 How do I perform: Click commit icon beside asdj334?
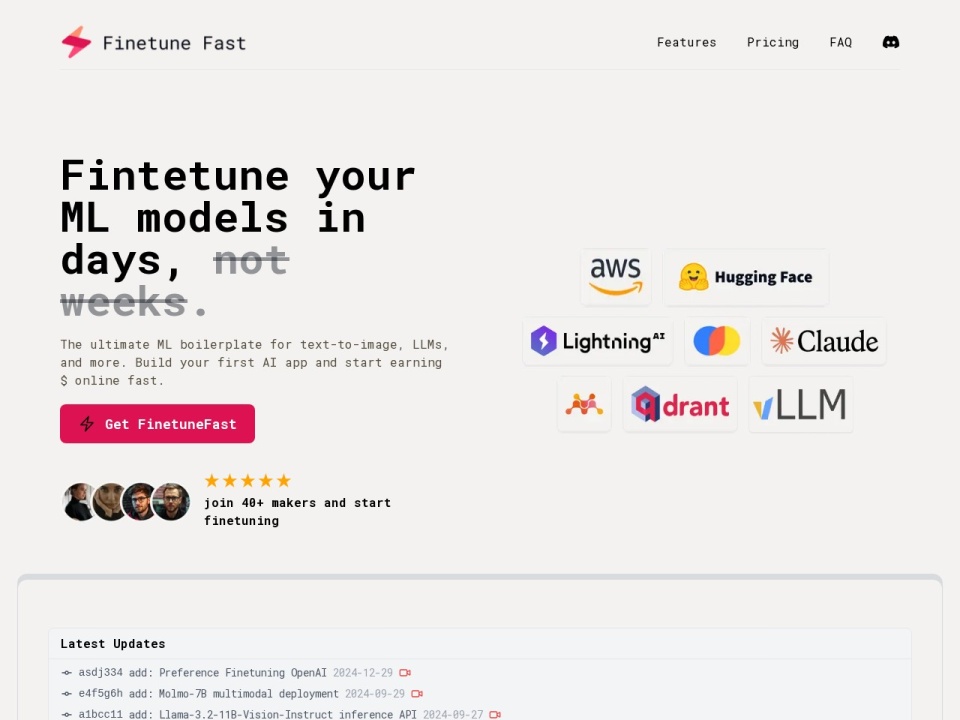[67, 673]
